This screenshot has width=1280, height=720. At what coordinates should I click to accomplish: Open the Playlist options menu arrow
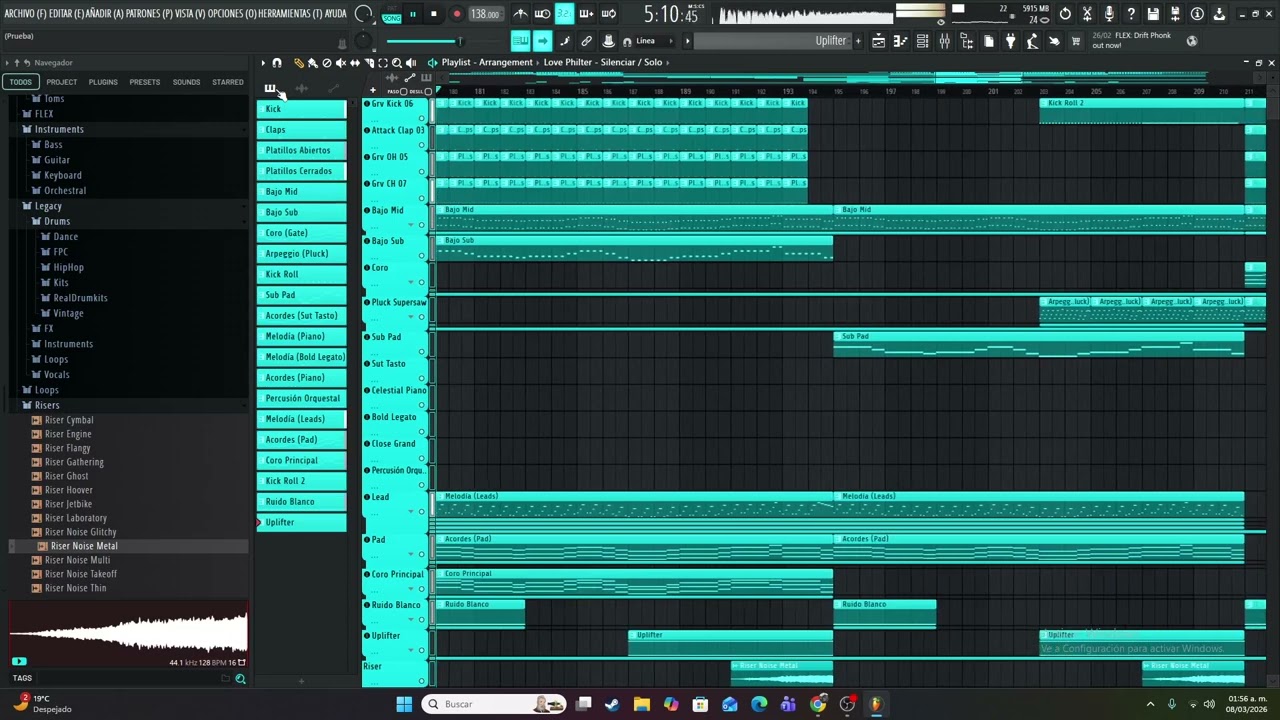[263, 63]
